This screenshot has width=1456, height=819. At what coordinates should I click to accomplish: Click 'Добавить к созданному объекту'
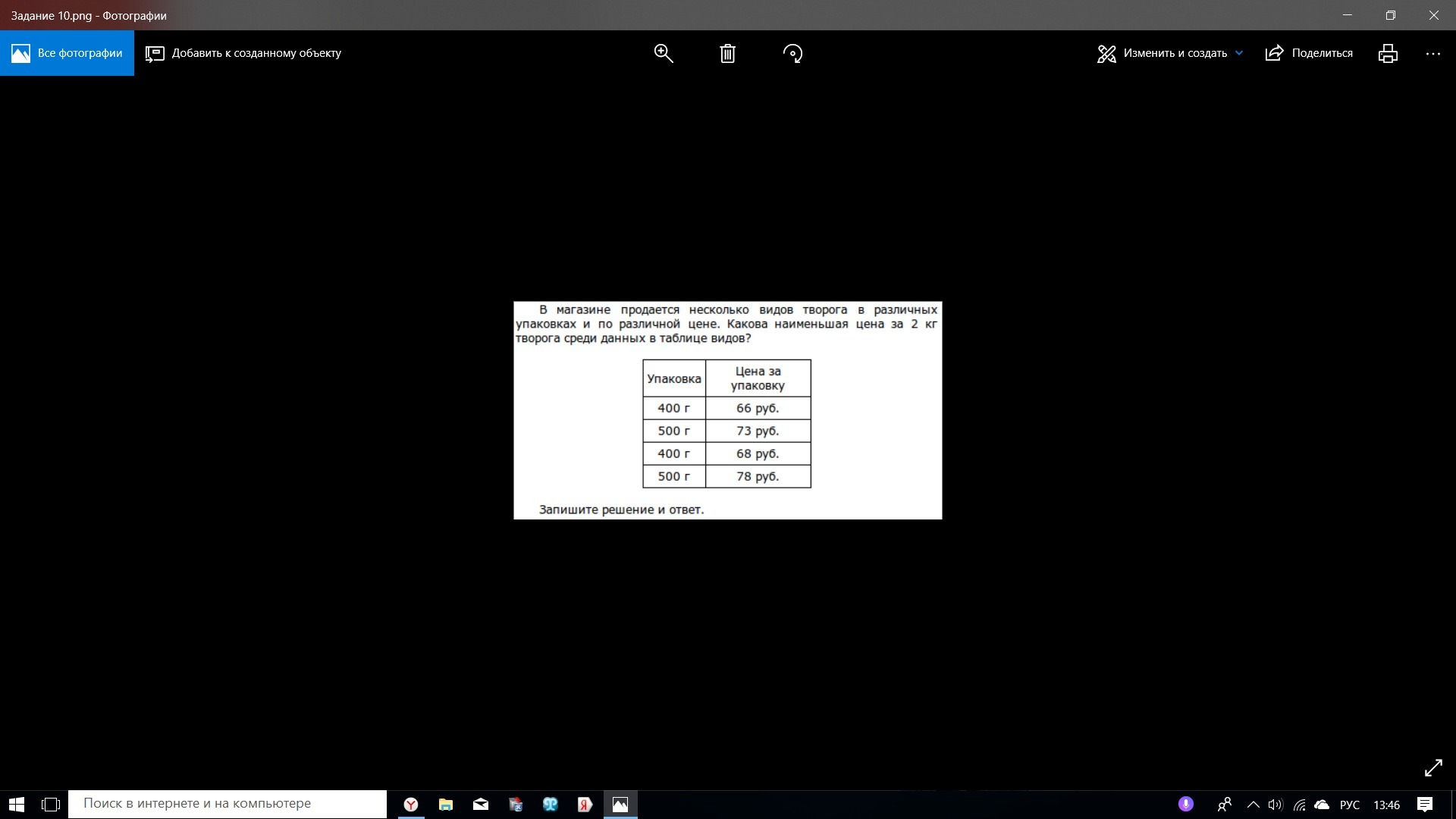(243, 53)
